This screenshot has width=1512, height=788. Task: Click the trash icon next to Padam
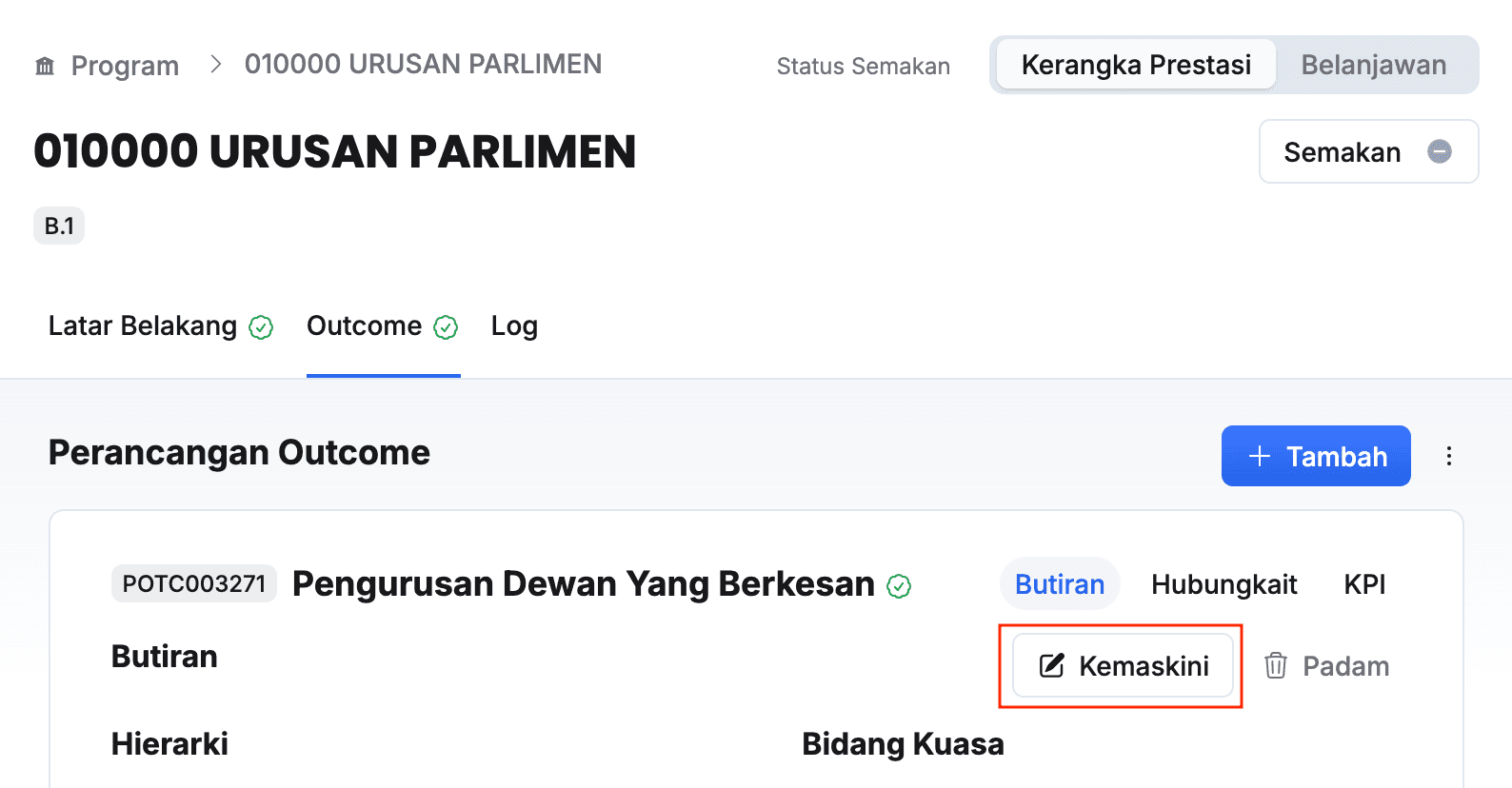(1276, 665)
